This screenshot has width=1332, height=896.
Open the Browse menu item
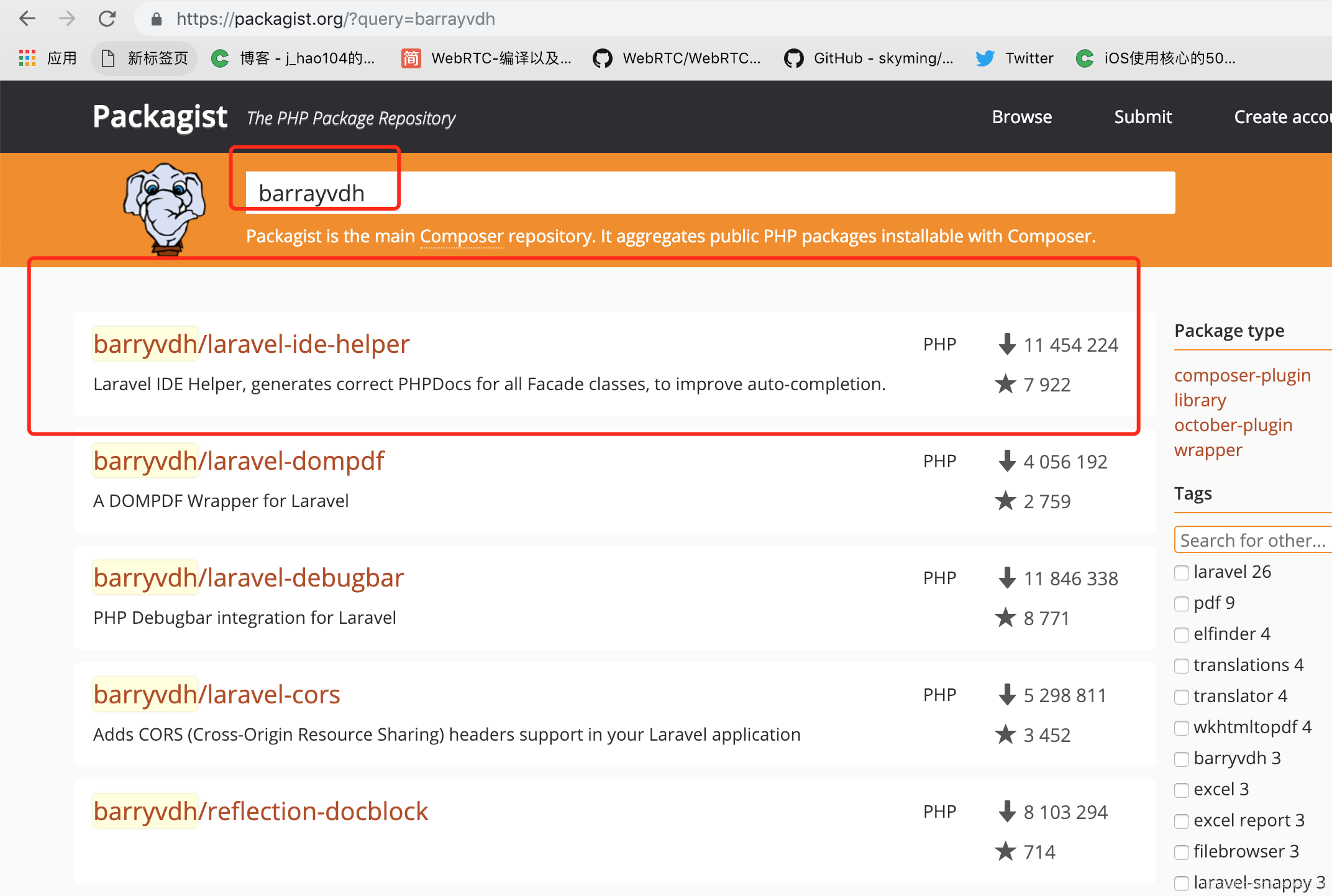(1022, 117)
